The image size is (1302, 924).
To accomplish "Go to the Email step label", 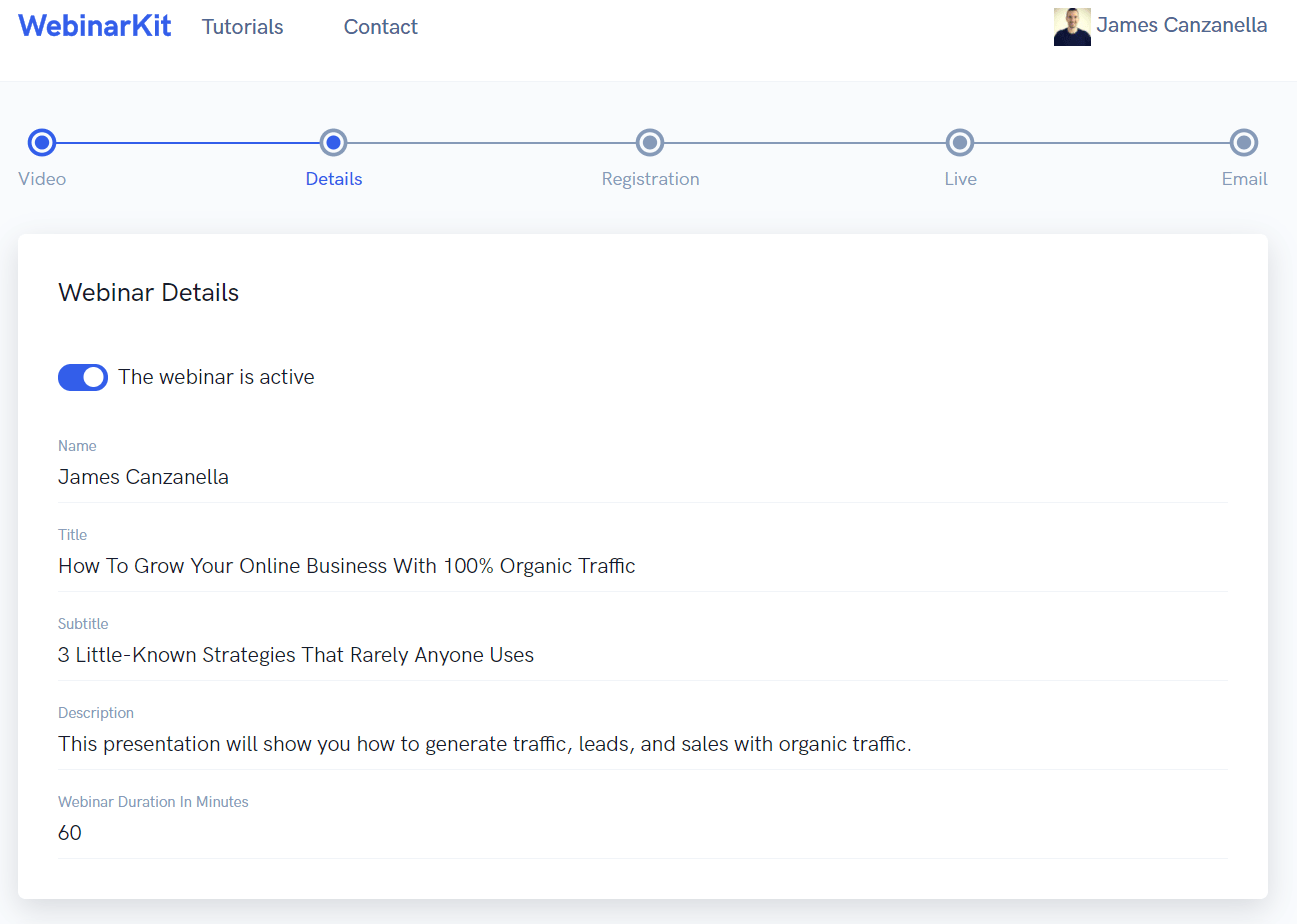I will (x=1245, y=179).
